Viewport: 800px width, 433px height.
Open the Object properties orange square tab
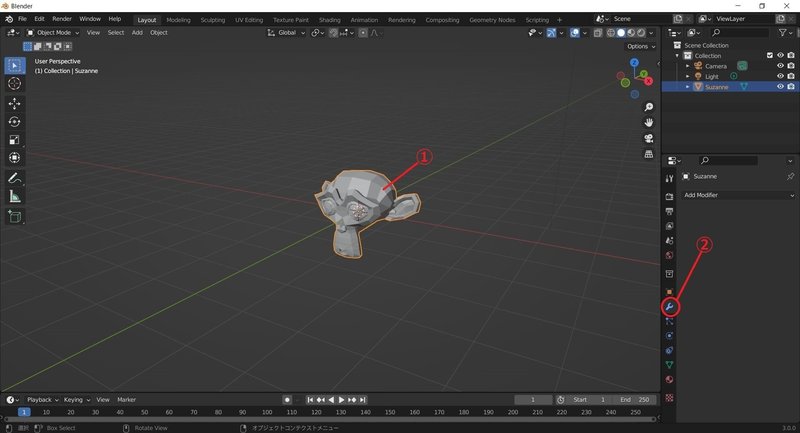pos(669,292)
